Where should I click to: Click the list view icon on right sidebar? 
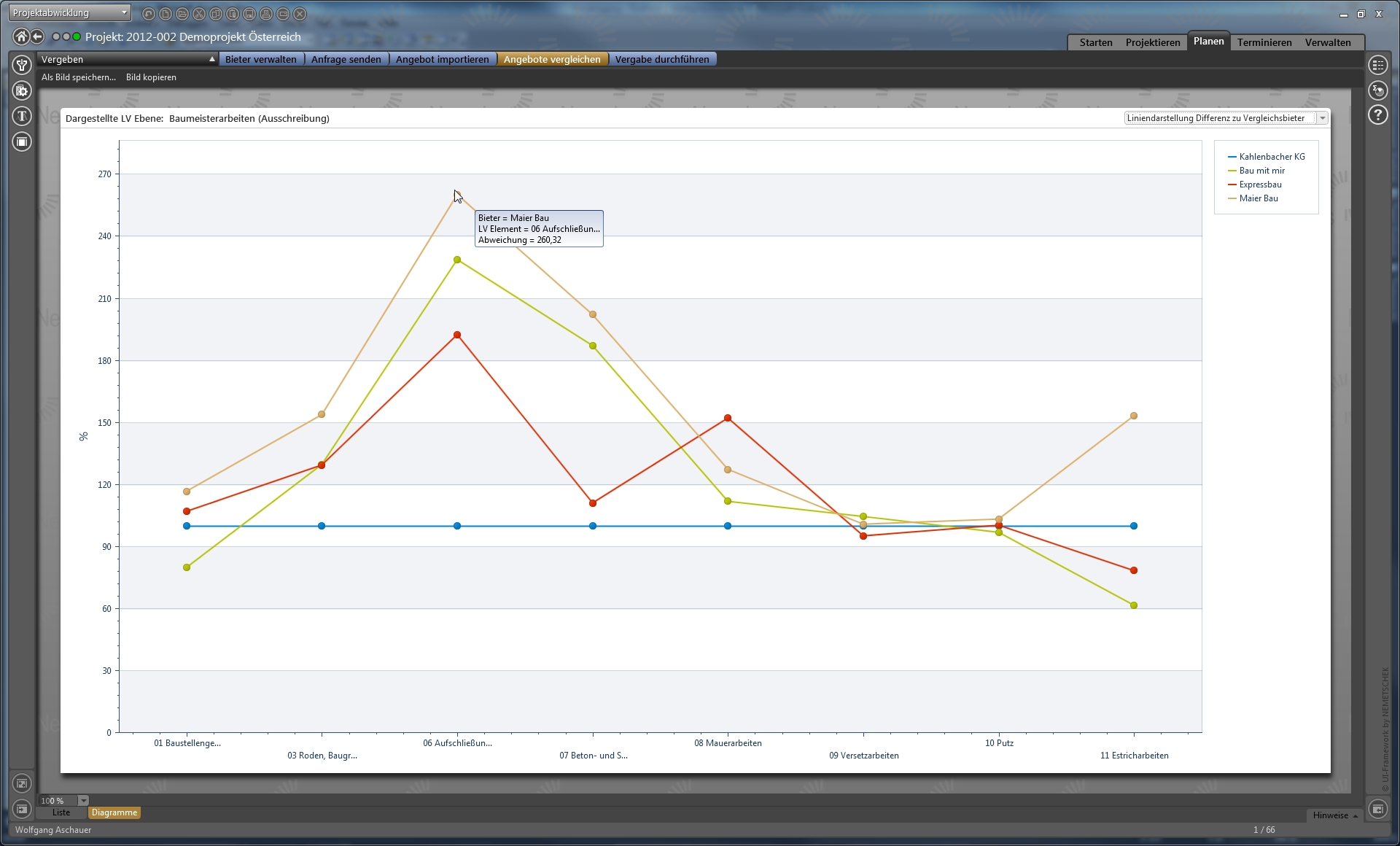(x=1377, y=65)
